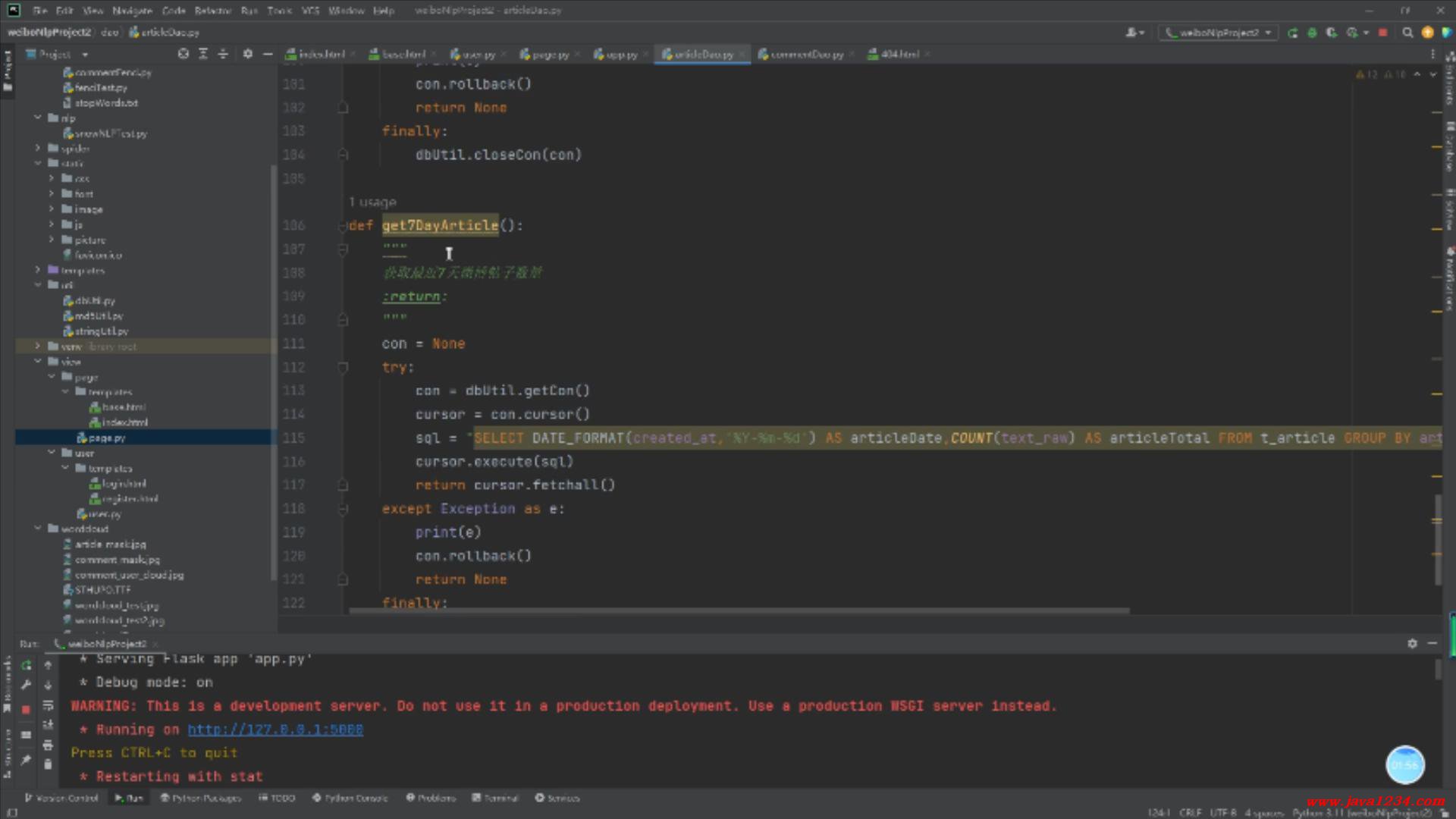Click the trash icon to clear console
The height and width of the screenshot is (819, 1456).
(48, 764)
